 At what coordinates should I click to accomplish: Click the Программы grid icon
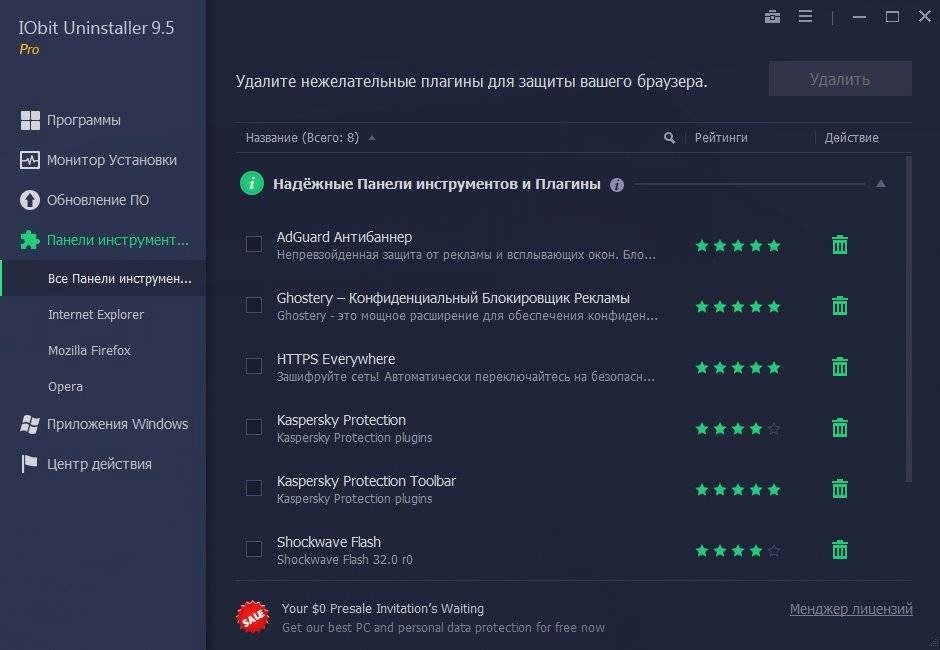(x=30, y=120)
